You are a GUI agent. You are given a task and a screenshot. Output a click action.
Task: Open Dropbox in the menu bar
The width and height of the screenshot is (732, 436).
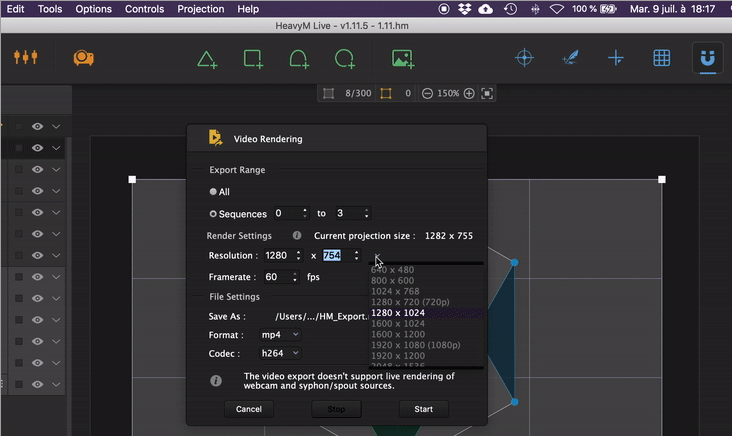(x=465, y=9)
